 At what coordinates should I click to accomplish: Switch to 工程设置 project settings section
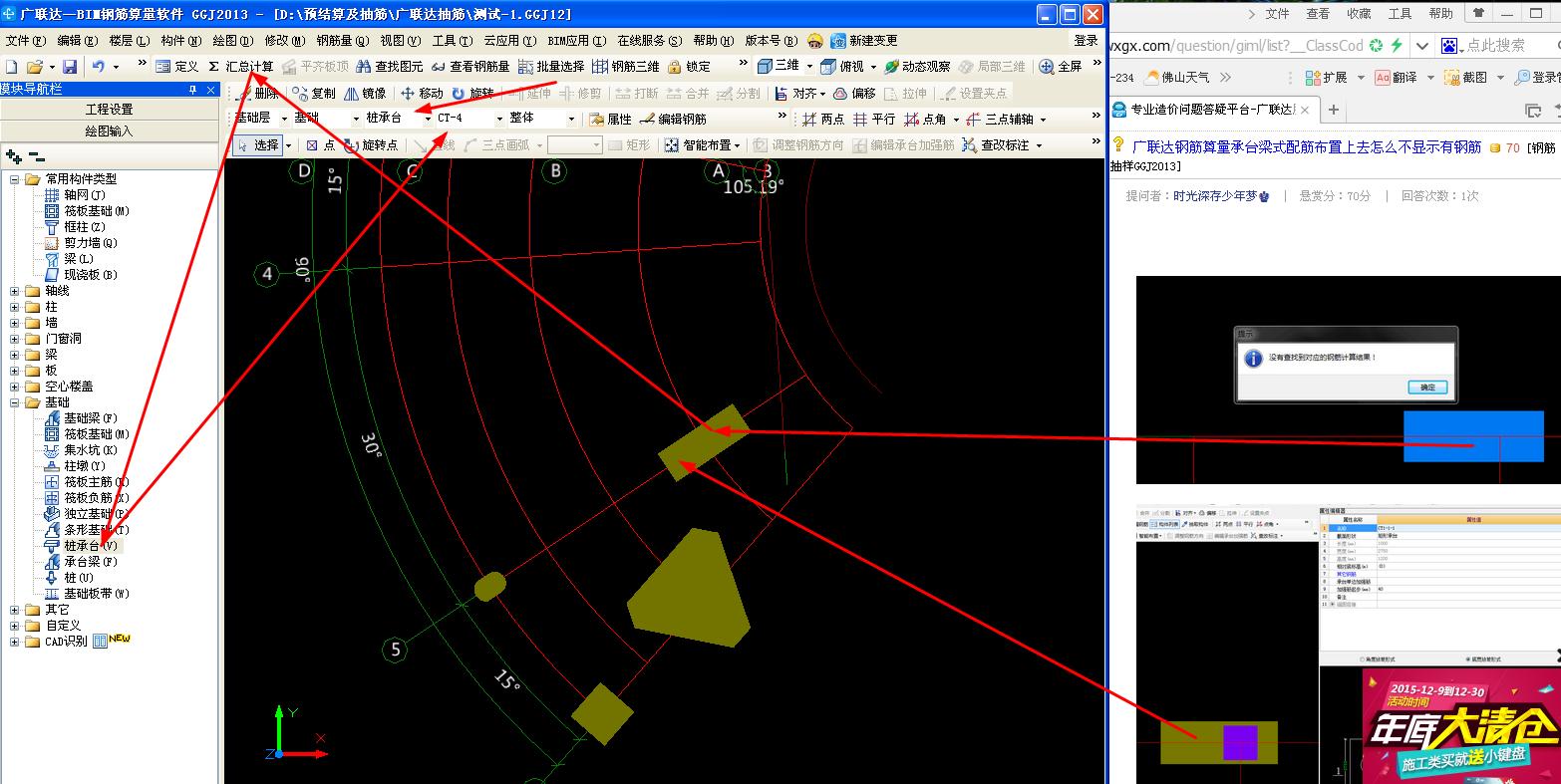click(110, 110)
